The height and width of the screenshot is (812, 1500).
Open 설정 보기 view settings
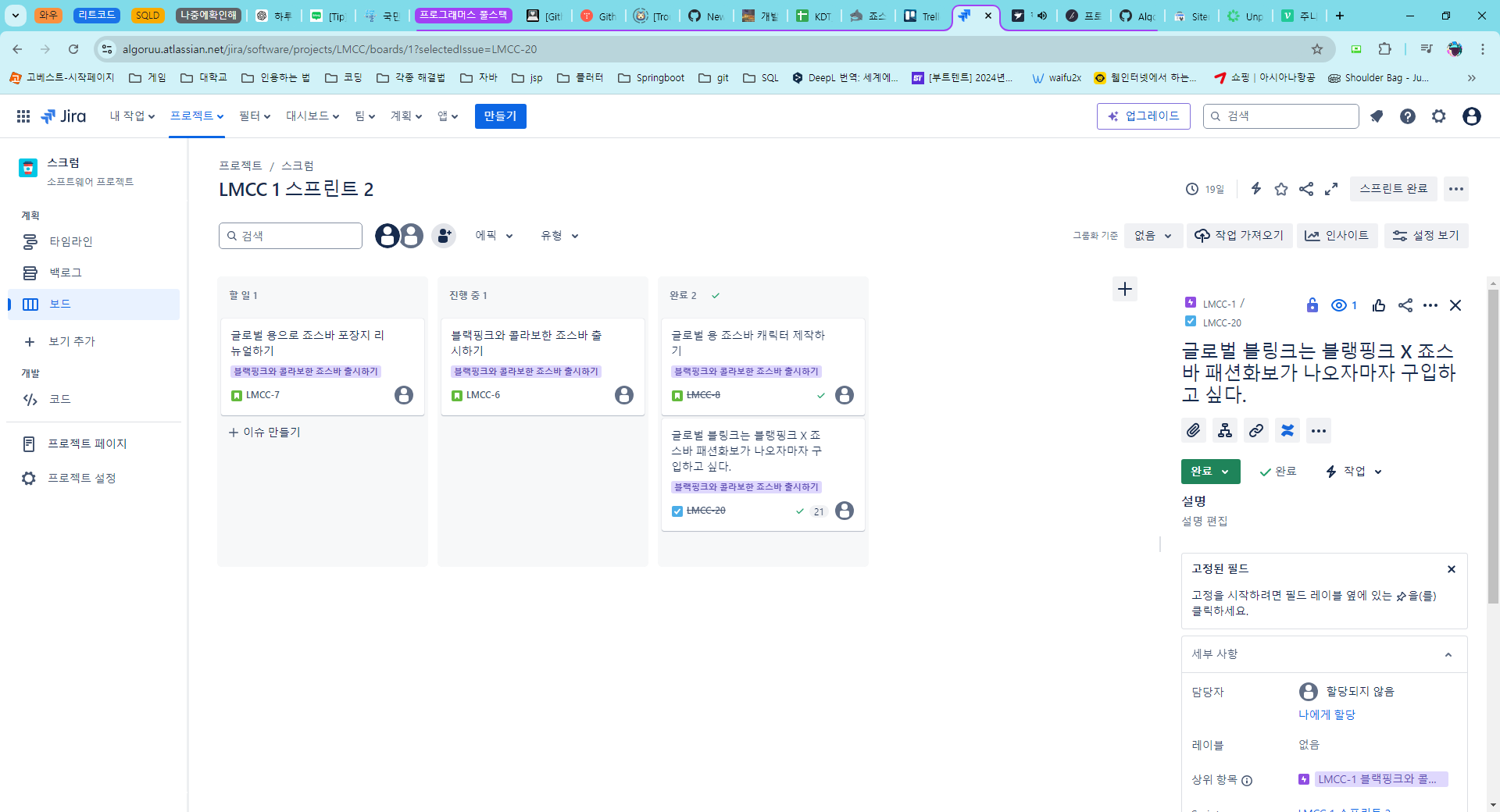click(x=1427, y=236)
